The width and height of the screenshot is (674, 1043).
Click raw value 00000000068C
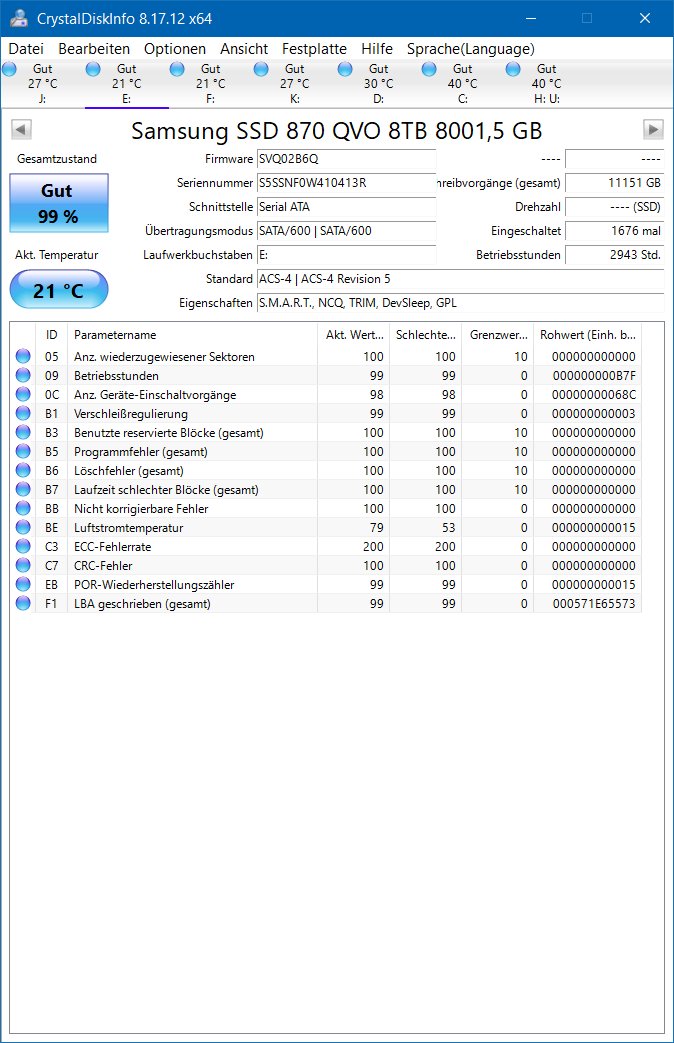point(593,394)
